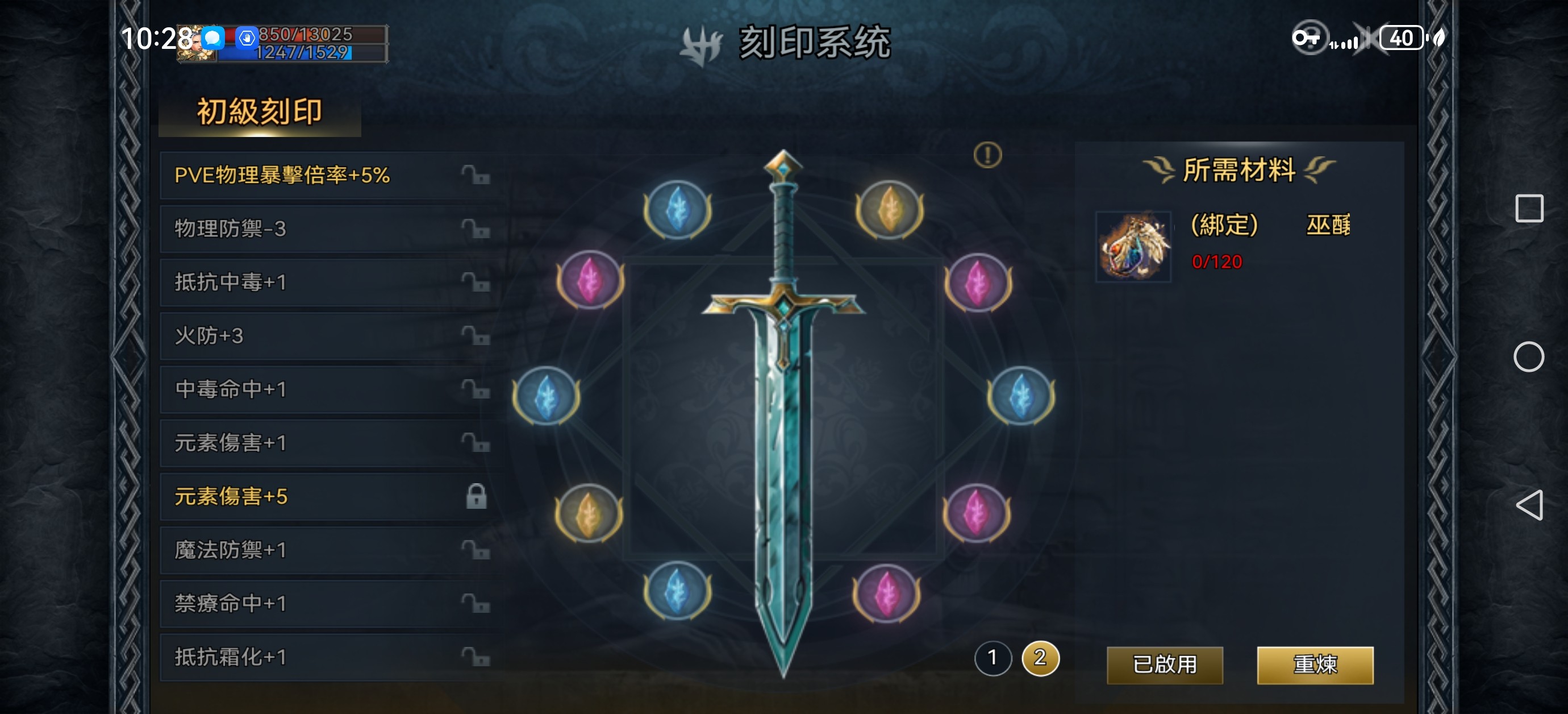Toggle lock on PVE物理暴擊倍率+5% attribute

476,175
